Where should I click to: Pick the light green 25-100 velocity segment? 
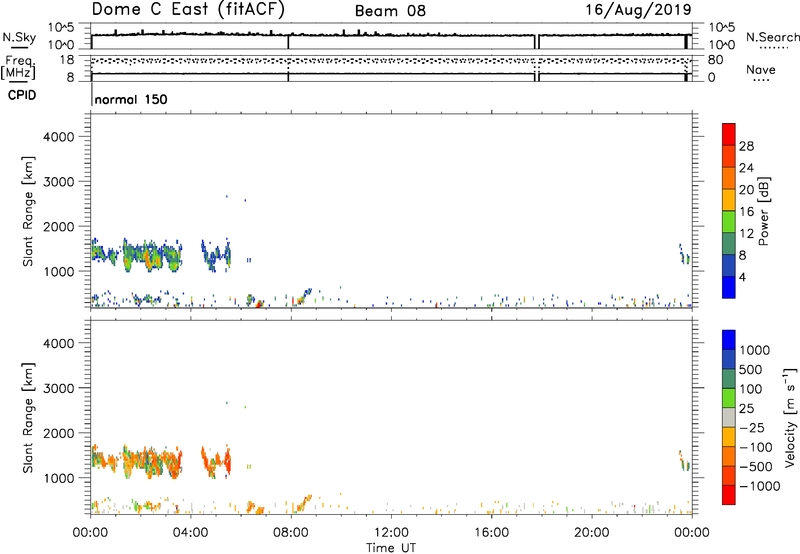coord(729,398)
